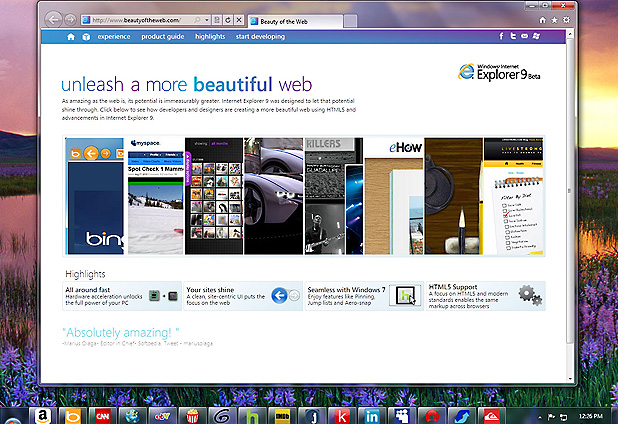Click the Windows flag icon in nav bar
The width and height of the screenshot is (618, 424).
tap(536, 36)
